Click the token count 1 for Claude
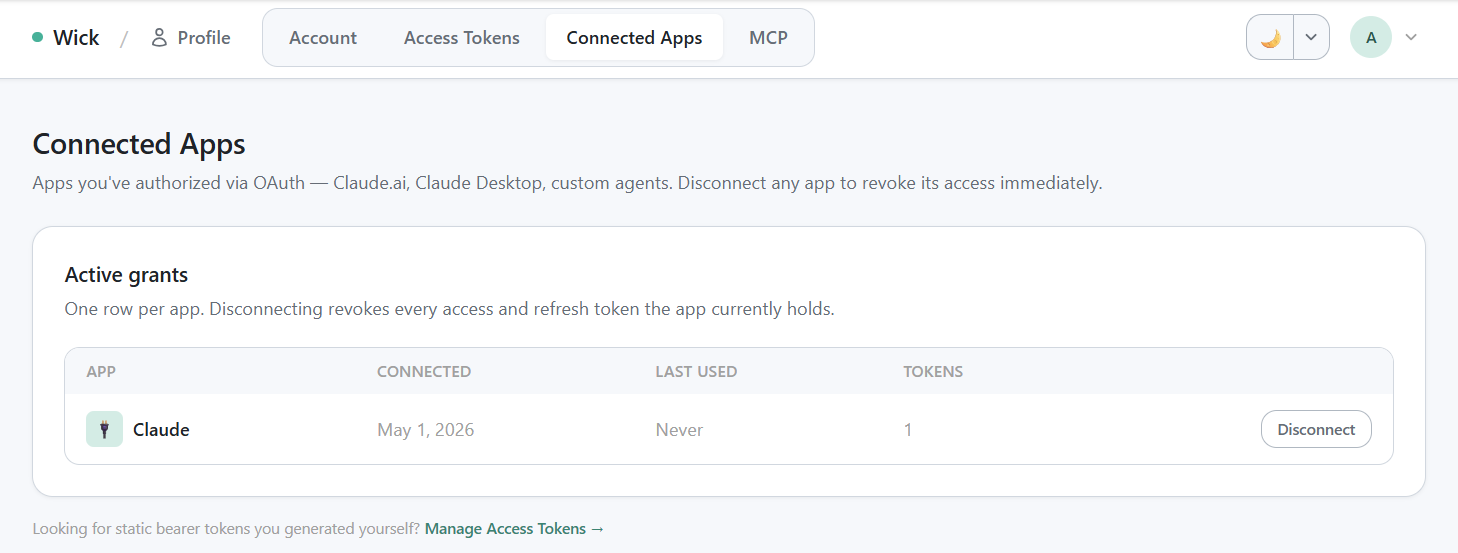 (x=908, y=430)
